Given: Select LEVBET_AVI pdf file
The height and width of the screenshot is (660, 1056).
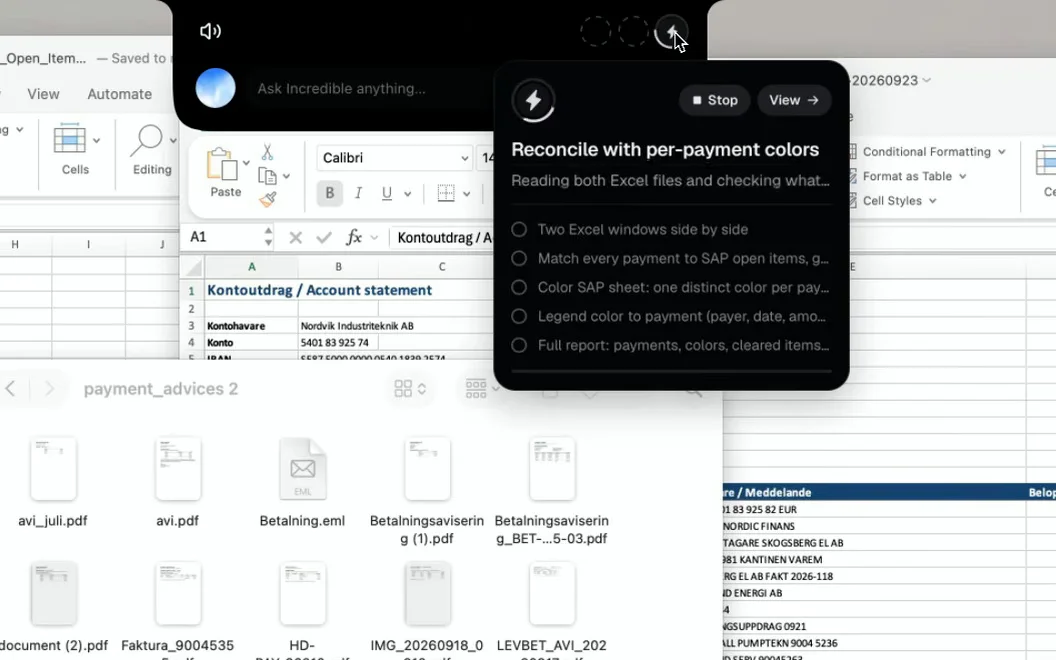Looking at the screenshot, I should pos(552,593).
